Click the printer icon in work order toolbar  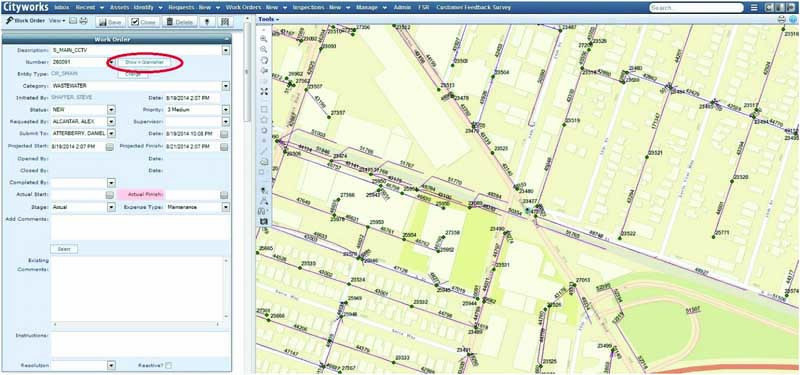click(x=84, y=21)
